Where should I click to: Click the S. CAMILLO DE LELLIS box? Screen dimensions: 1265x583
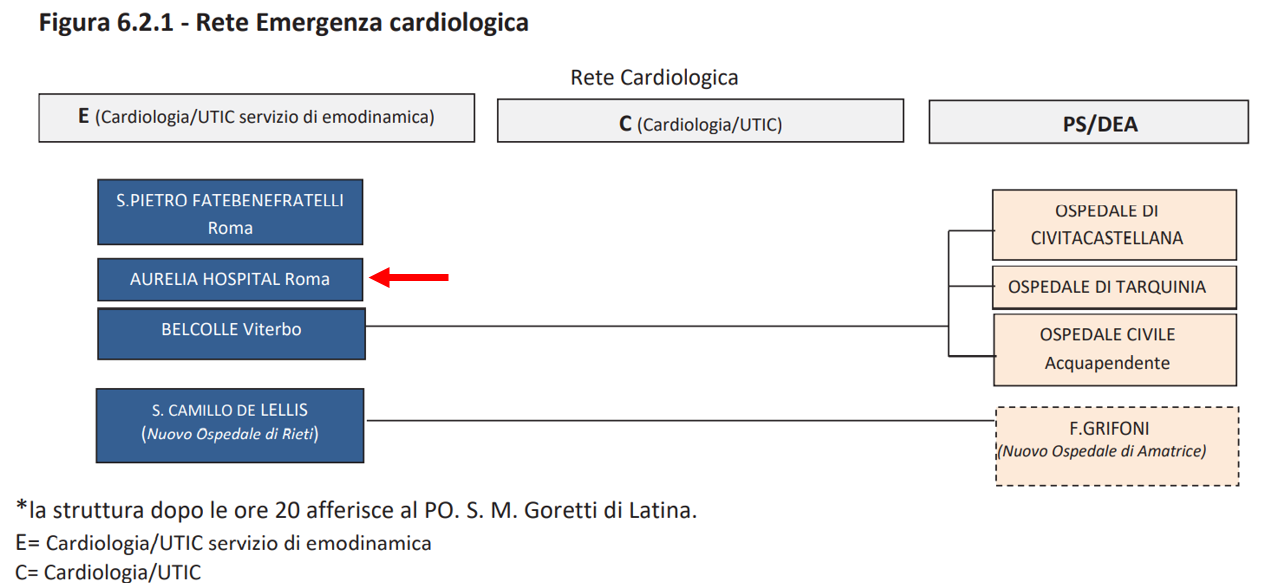pos(230,425)
